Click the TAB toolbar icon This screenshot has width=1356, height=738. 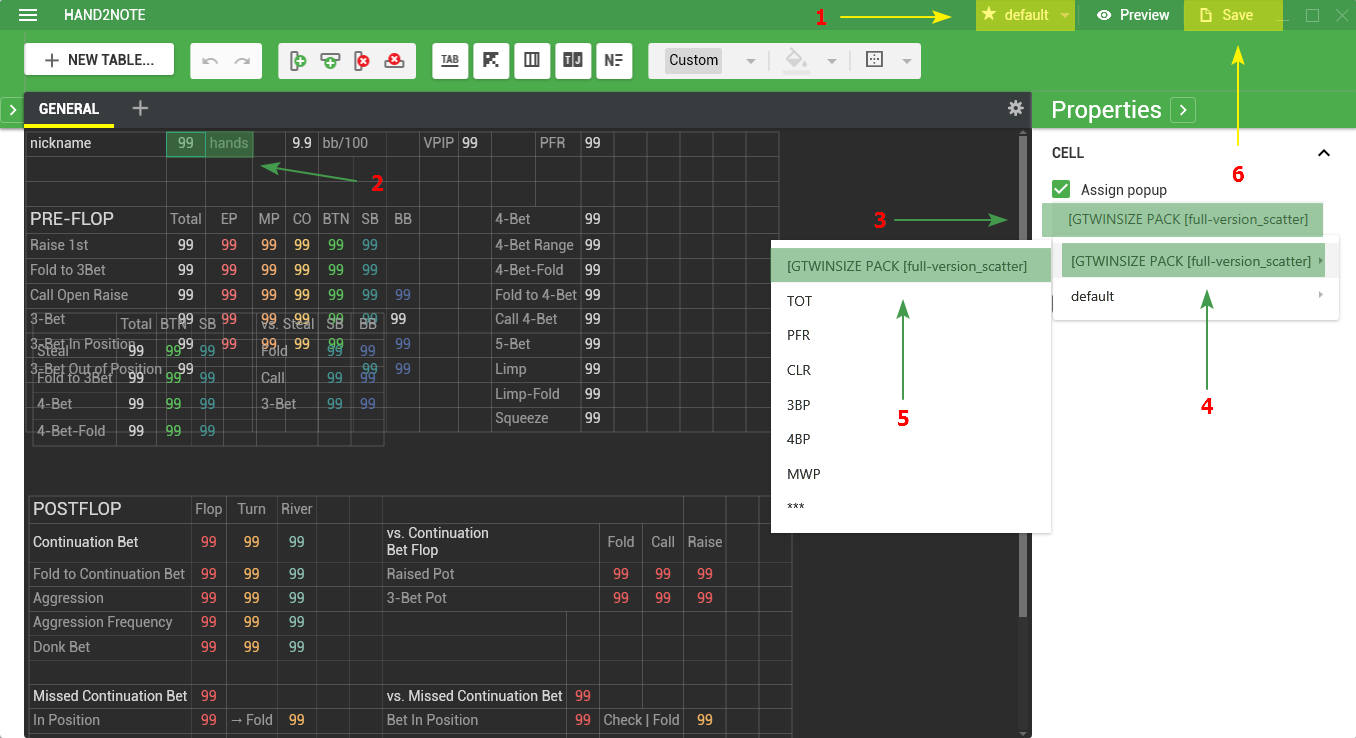coord(450,61)
